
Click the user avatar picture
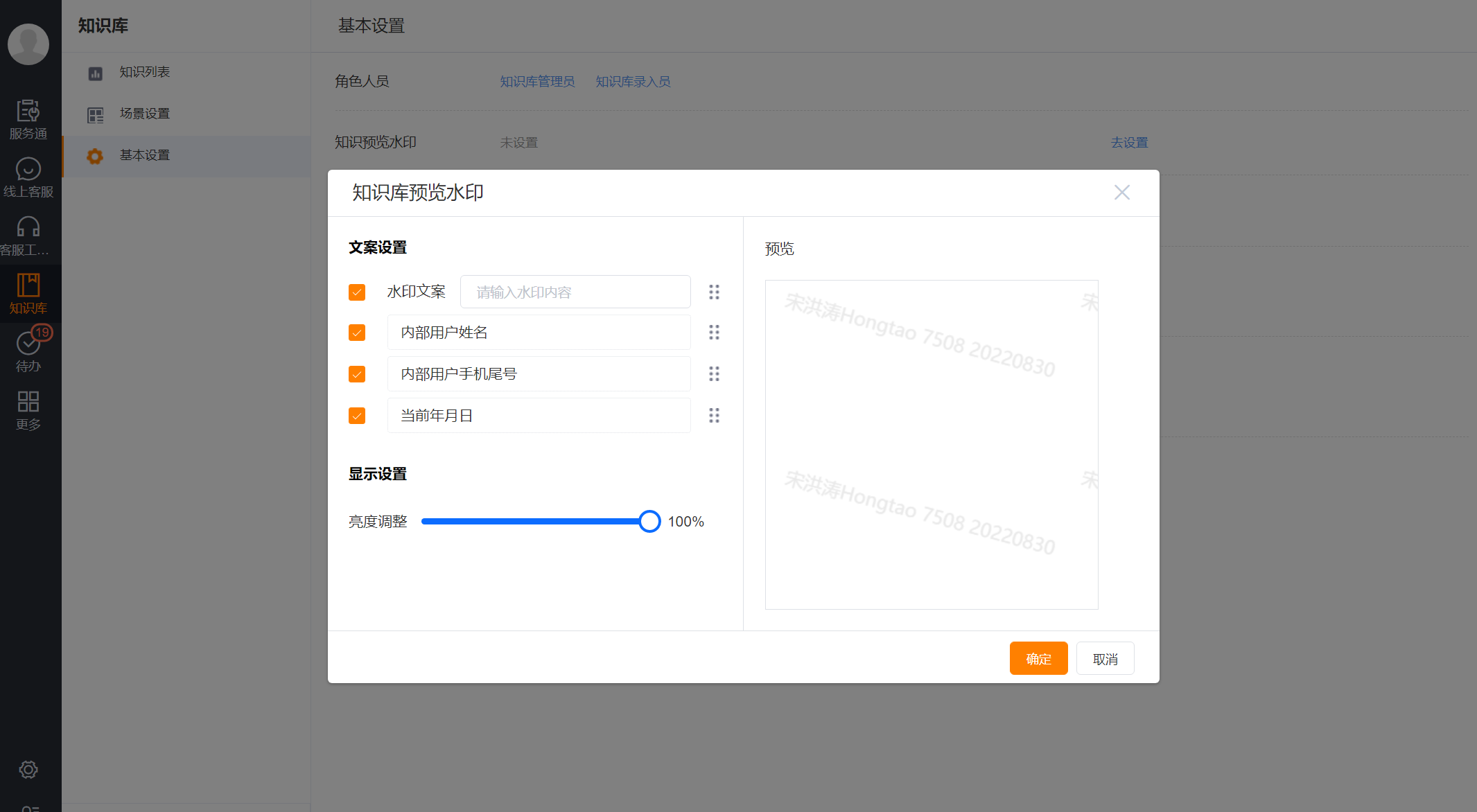(28, 44)
